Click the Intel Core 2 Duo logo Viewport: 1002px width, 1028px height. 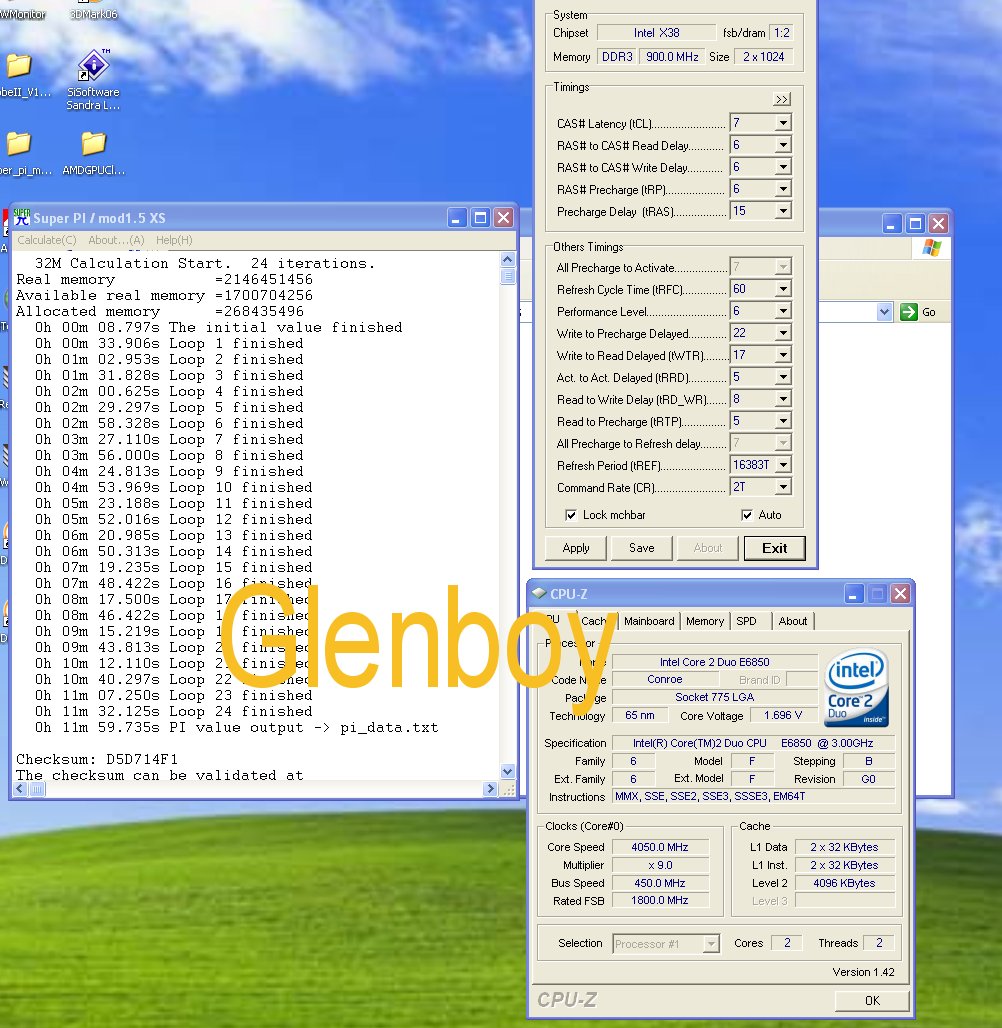tap(857, 689)
